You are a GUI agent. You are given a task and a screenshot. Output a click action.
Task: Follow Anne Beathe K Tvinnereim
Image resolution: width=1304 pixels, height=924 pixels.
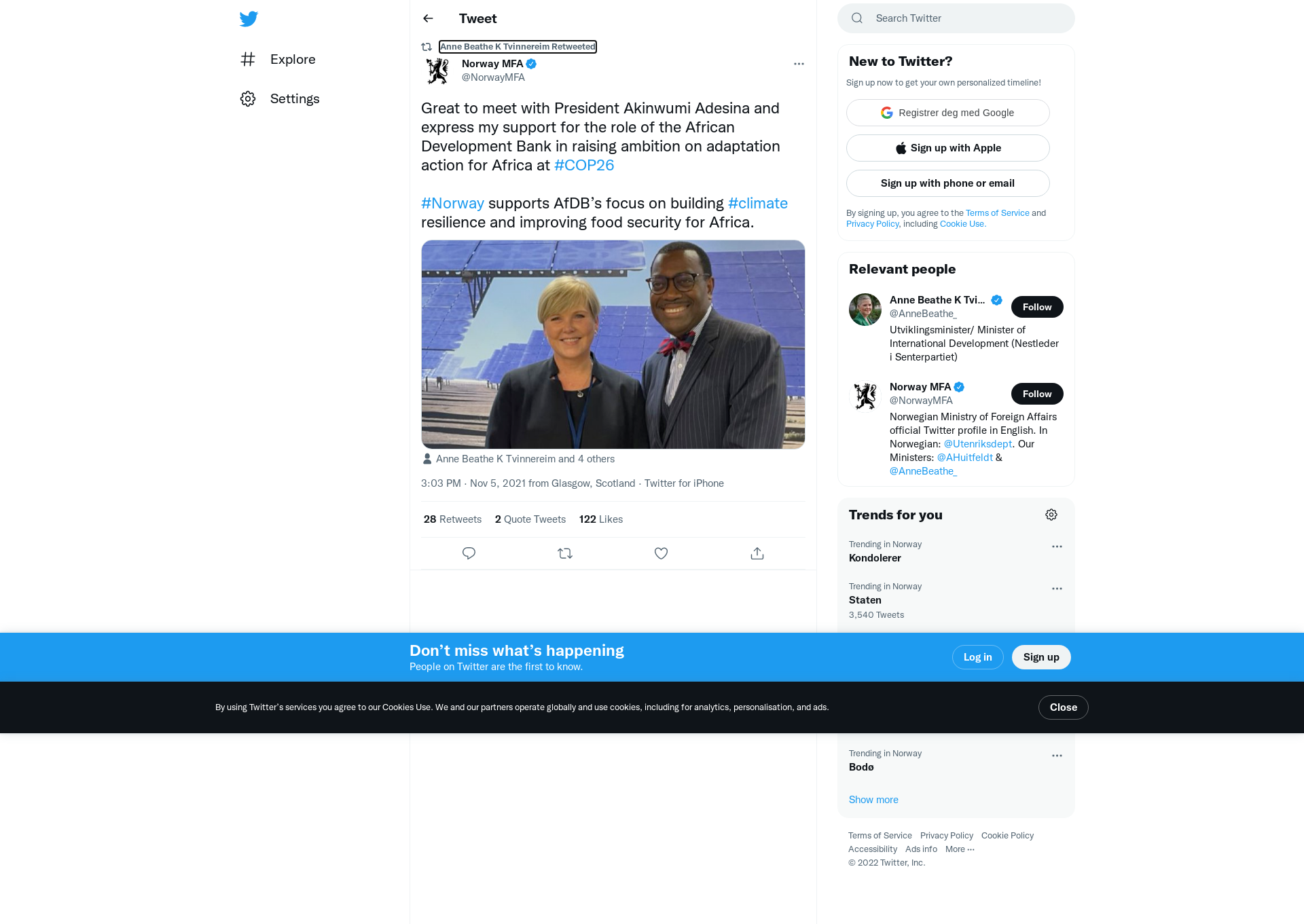point(1037,307)
